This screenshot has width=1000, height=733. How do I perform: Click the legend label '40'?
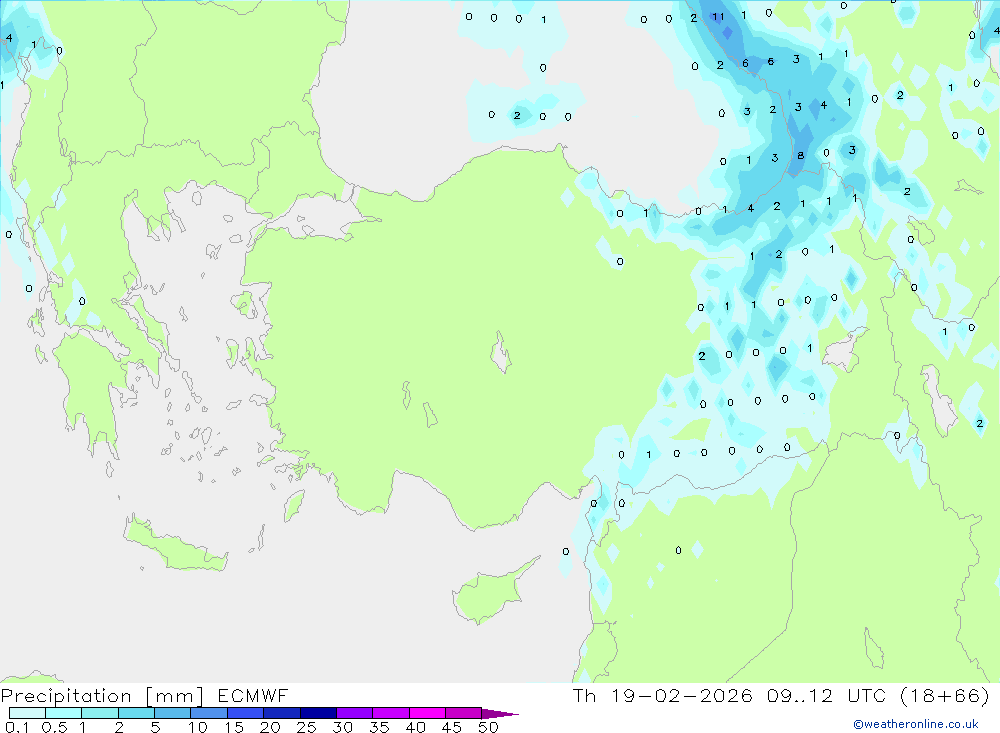click(x=416, y=727)
